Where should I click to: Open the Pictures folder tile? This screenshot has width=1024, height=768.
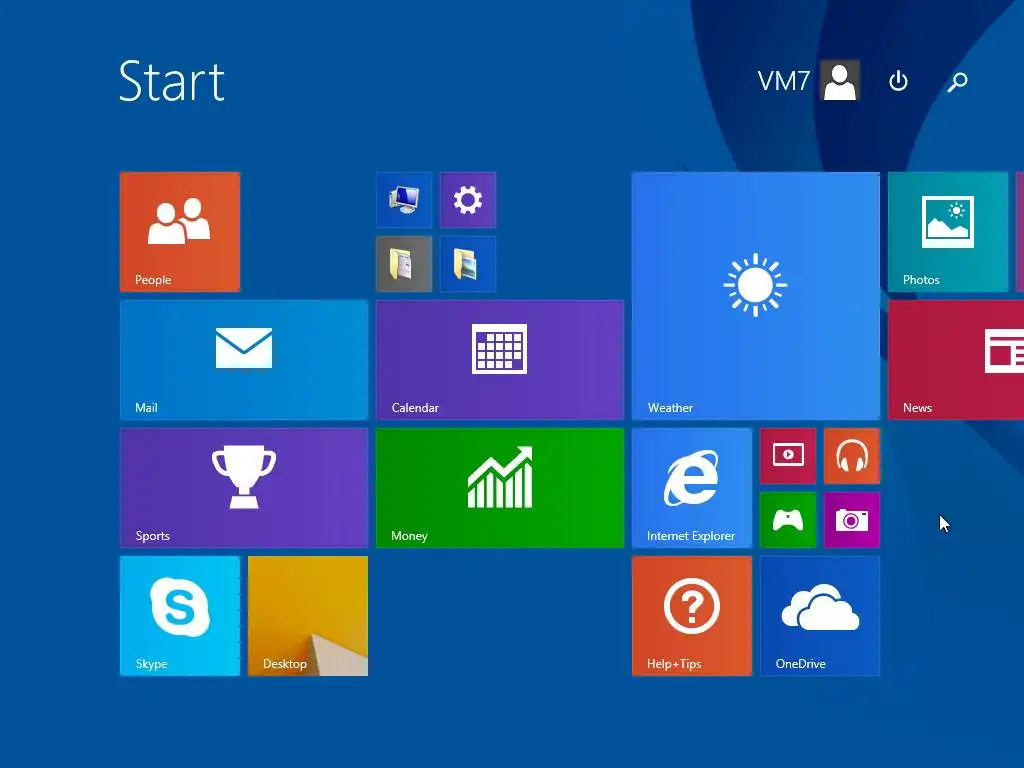pyautogui.click(x=468, y=264)
